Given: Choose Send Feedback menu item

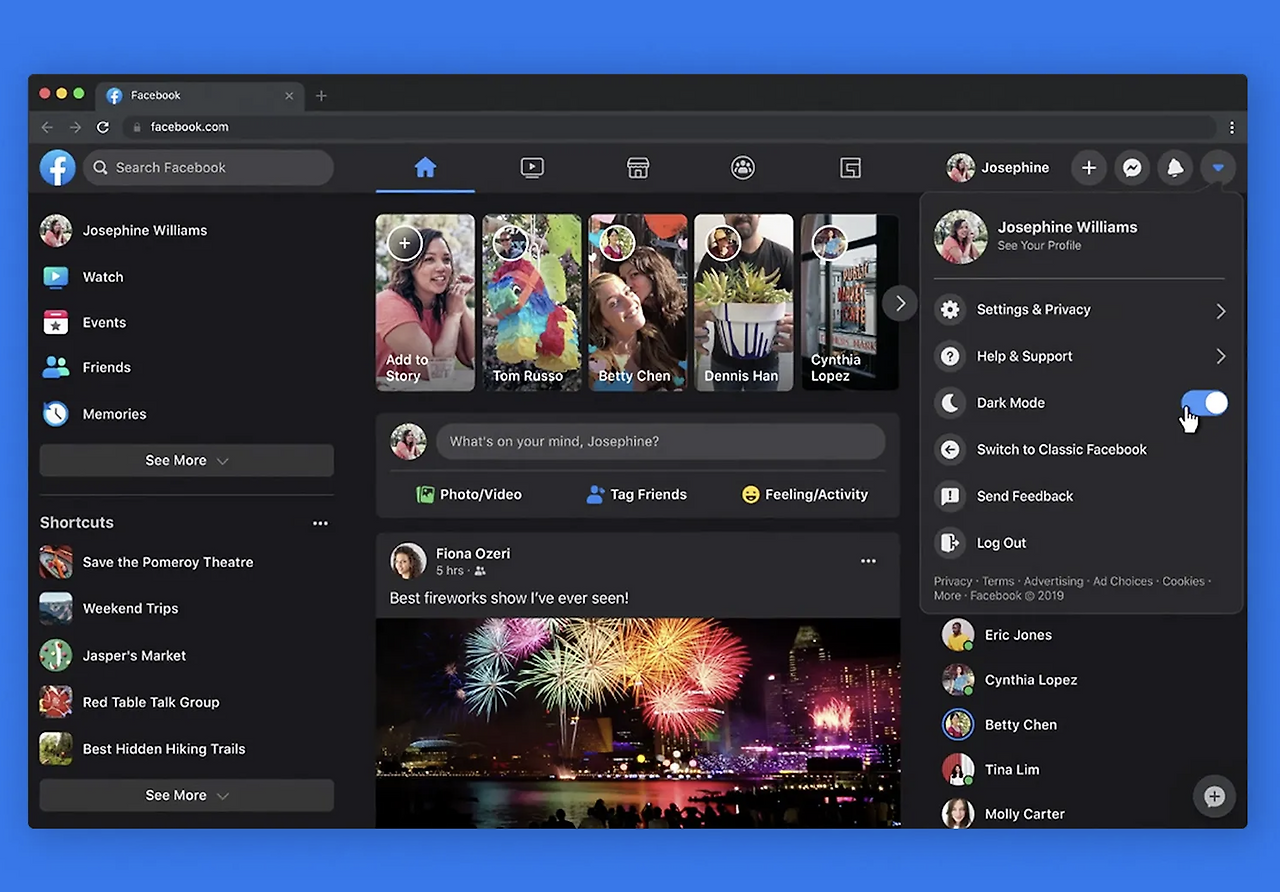Looking at the screenshot, I should (1080, 496).
